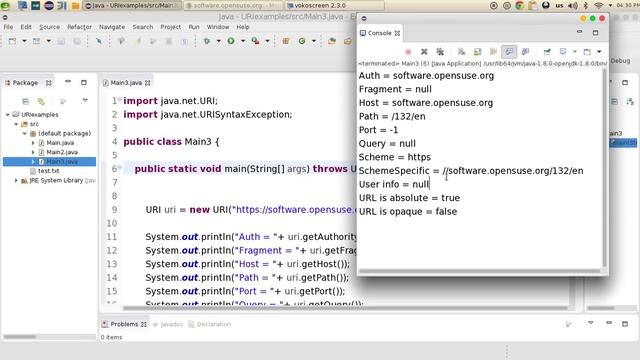Click the Run green play button
640x360 pixels.
(x=231, y=41)
